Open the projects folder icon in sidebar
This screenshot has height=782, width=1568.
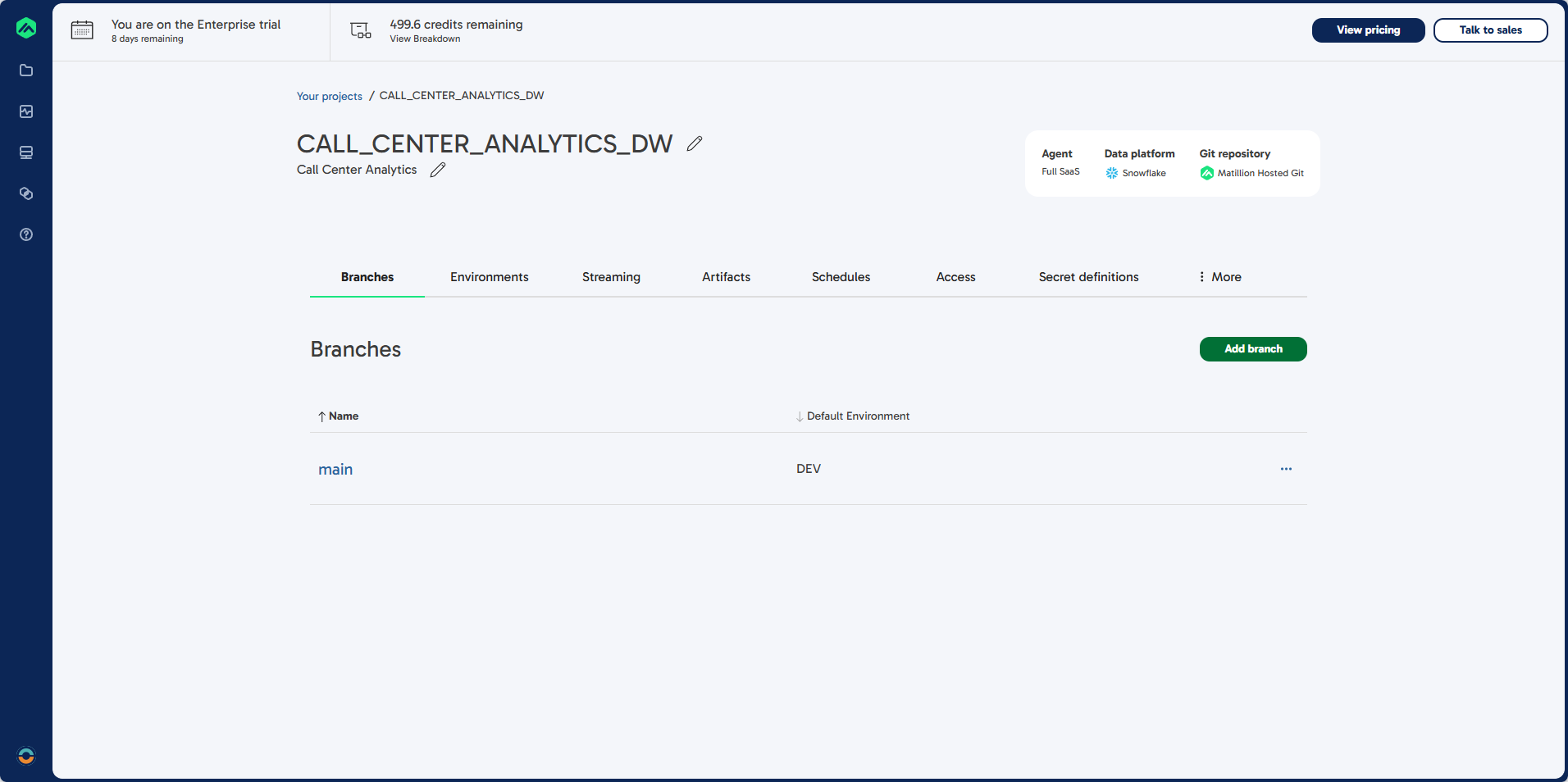coord(26,70)
